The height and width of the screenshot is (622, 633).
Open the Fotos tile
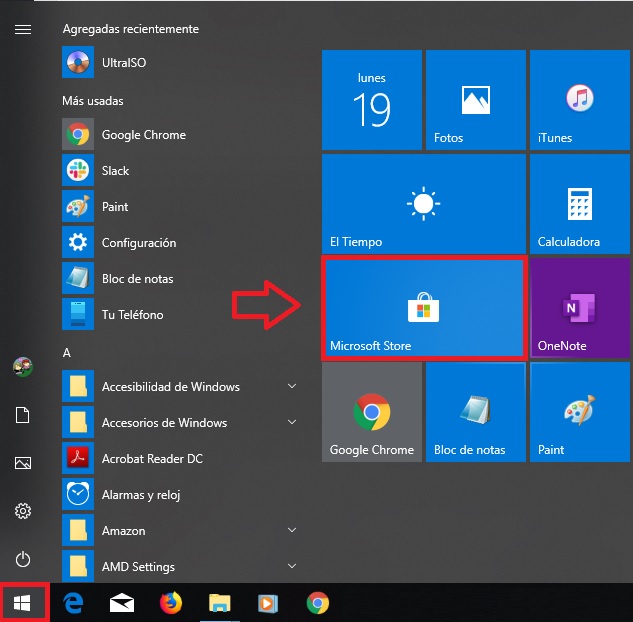pos(475,100)
